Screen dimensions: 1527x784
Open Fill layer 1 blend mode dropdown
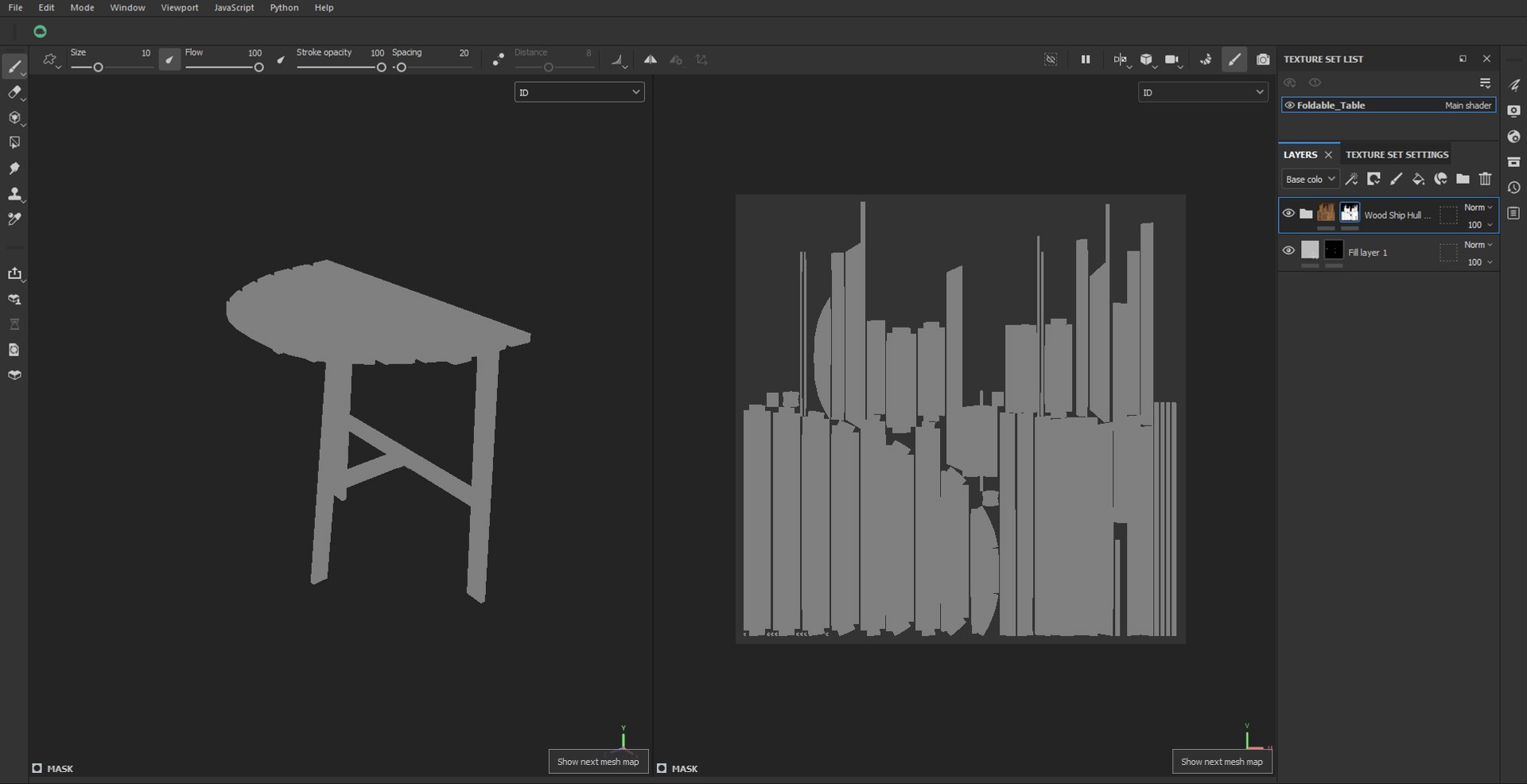tap(1478, 245)
